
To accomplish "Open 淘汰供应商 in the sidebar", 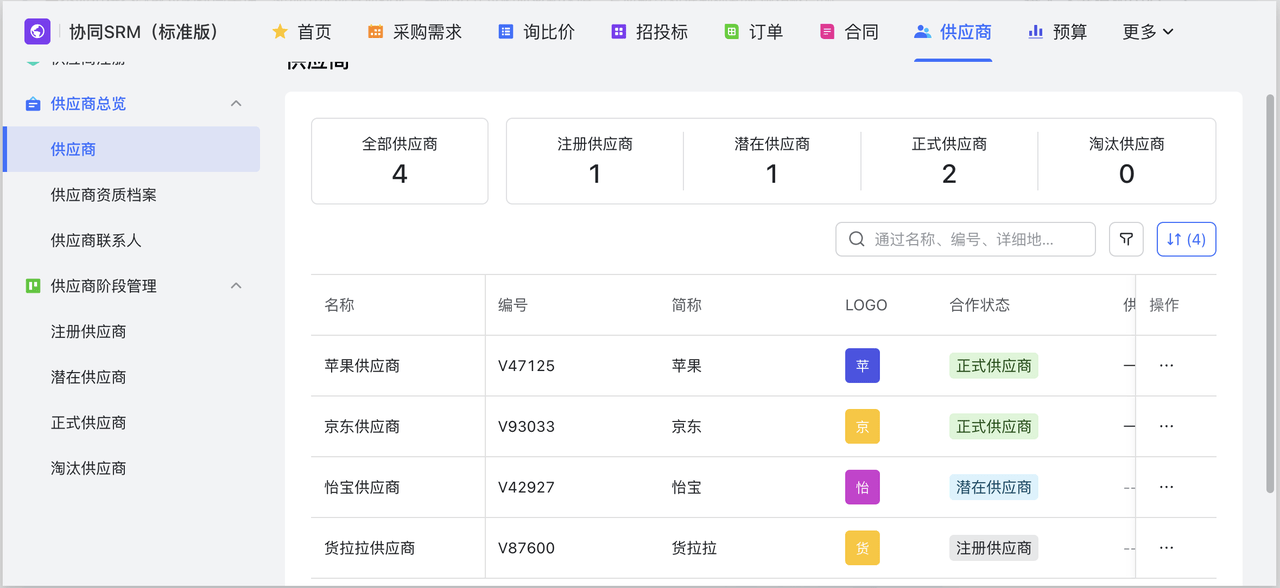I will coord(88,468).
